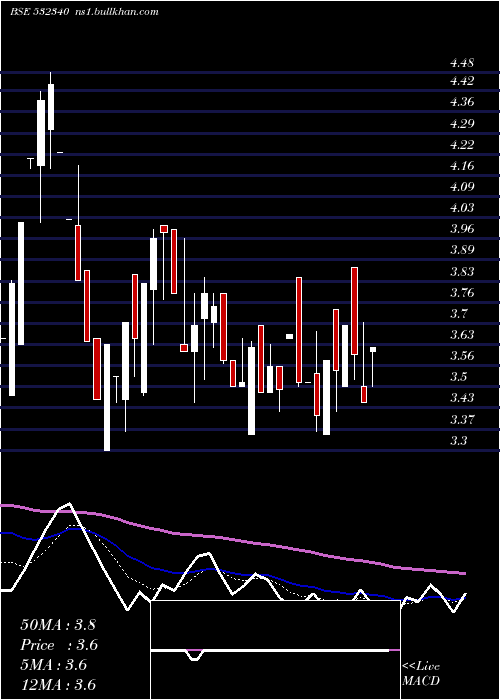Screen dimensions: 500x700
Task: Click the '50MA : 3.8' readout
Action: [58, 625]
